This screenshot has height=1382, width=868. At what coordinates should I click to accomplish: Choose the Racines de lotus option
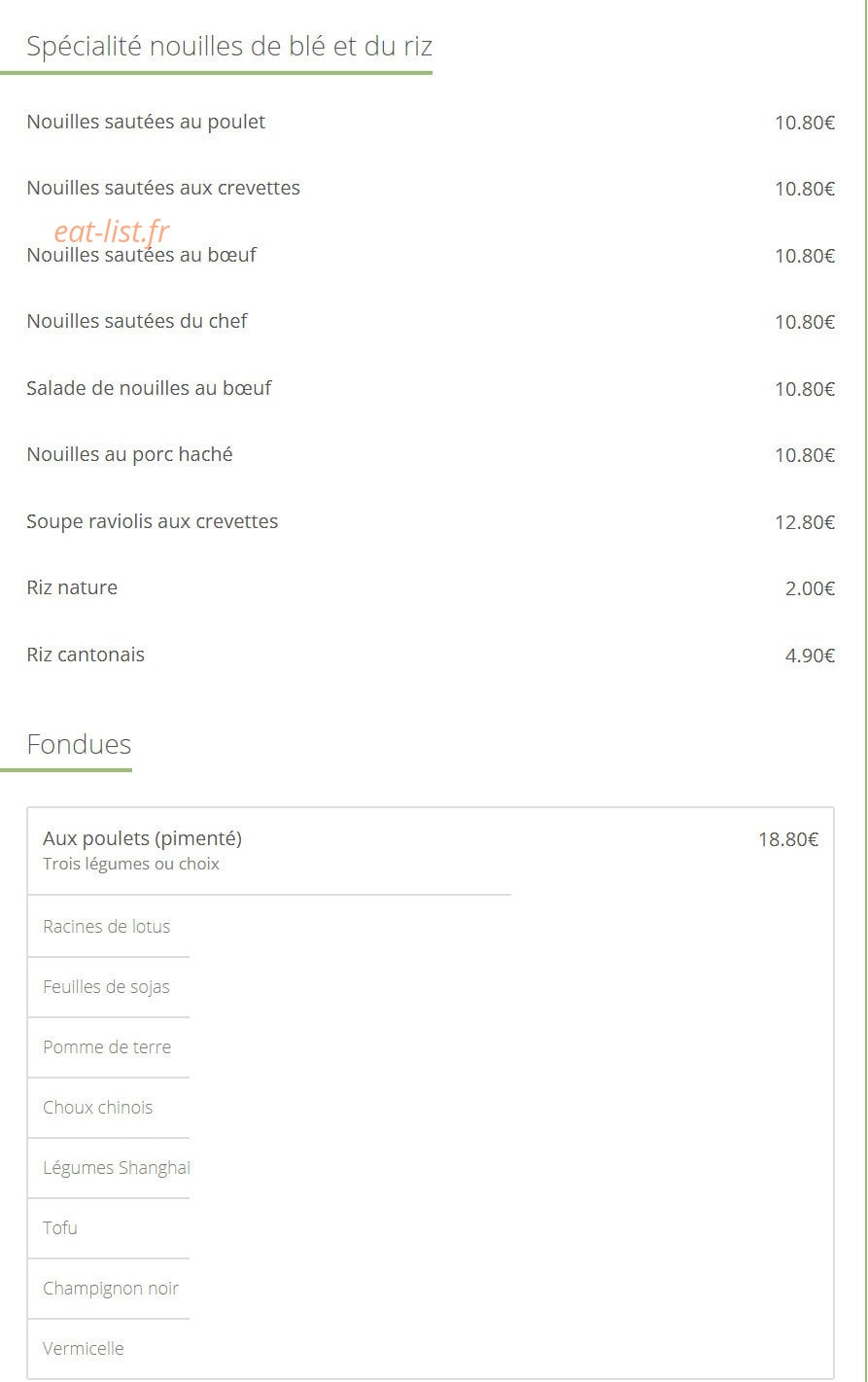point(107,927)
